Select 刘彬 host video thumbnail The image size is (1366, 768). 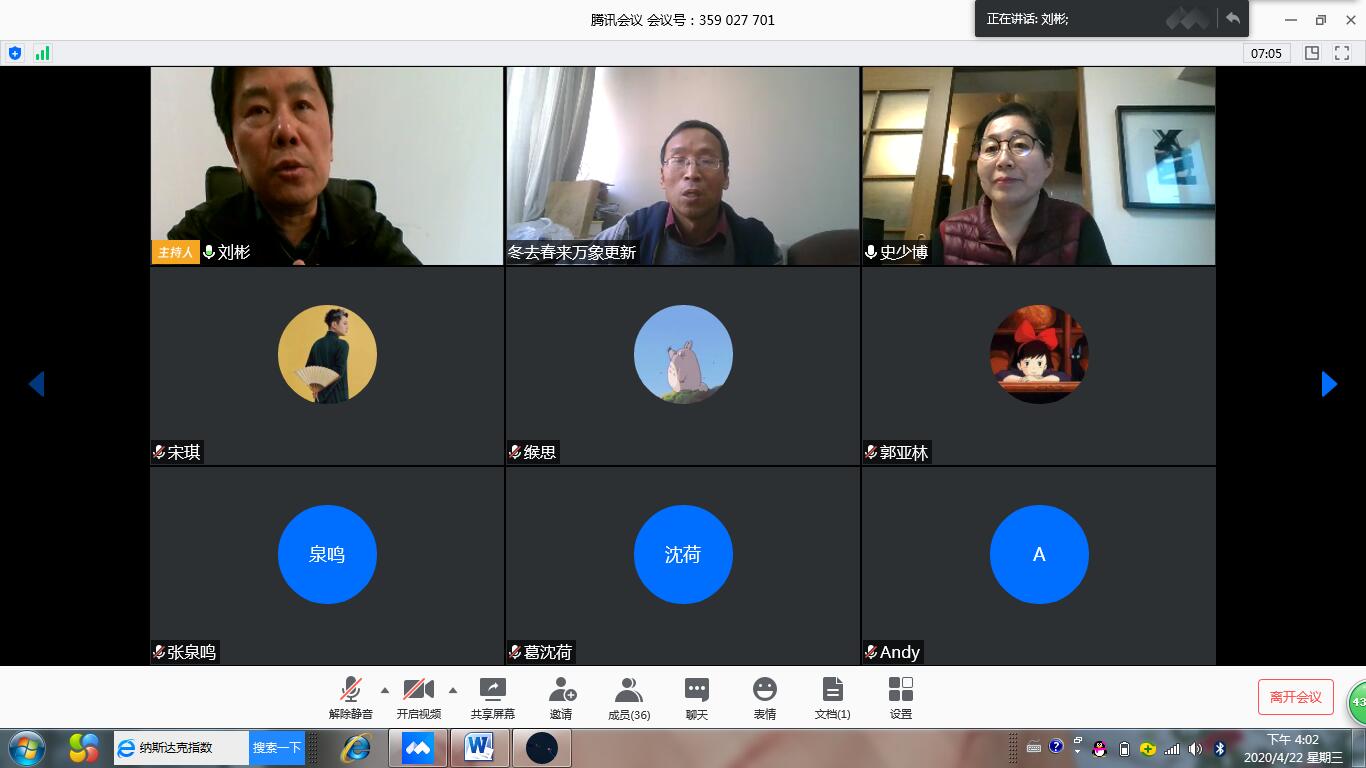(327, 166)
